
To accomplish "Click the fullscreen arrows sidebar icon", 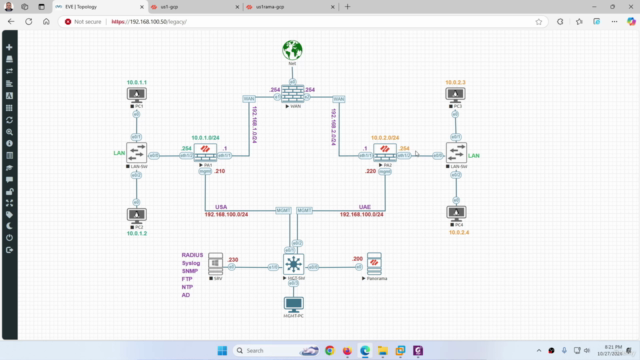I will [x=9, y=203].
